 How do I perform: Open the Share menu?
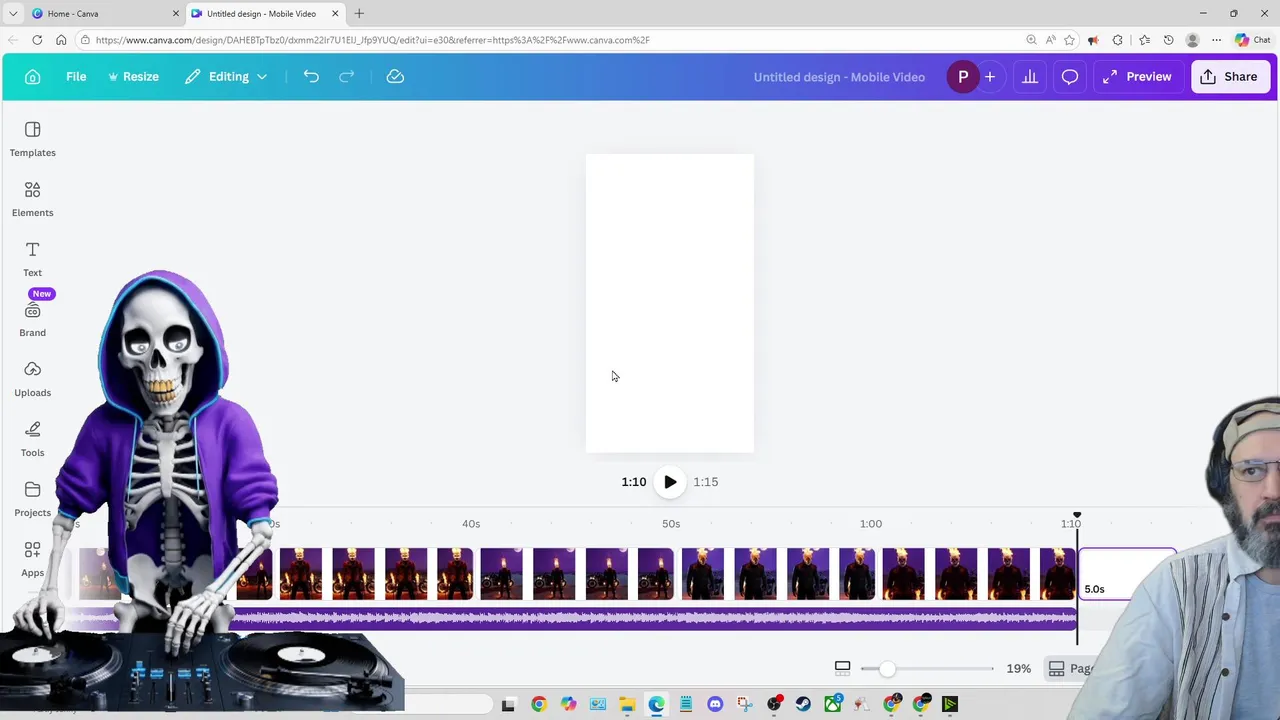coord(1230,77)
